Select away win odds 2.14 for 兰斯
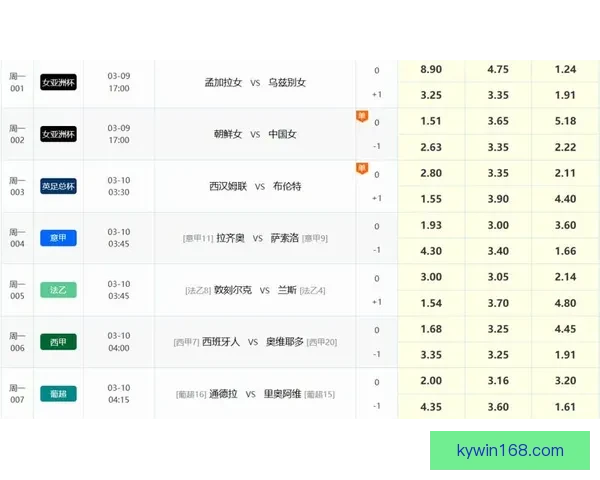 pyautogui.click(x=565, y=277)
